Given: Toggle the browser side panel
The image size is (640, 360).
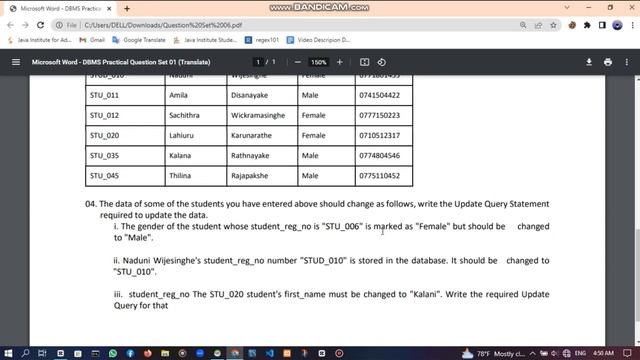Looking at the screenshot, I should pos(602,25).
